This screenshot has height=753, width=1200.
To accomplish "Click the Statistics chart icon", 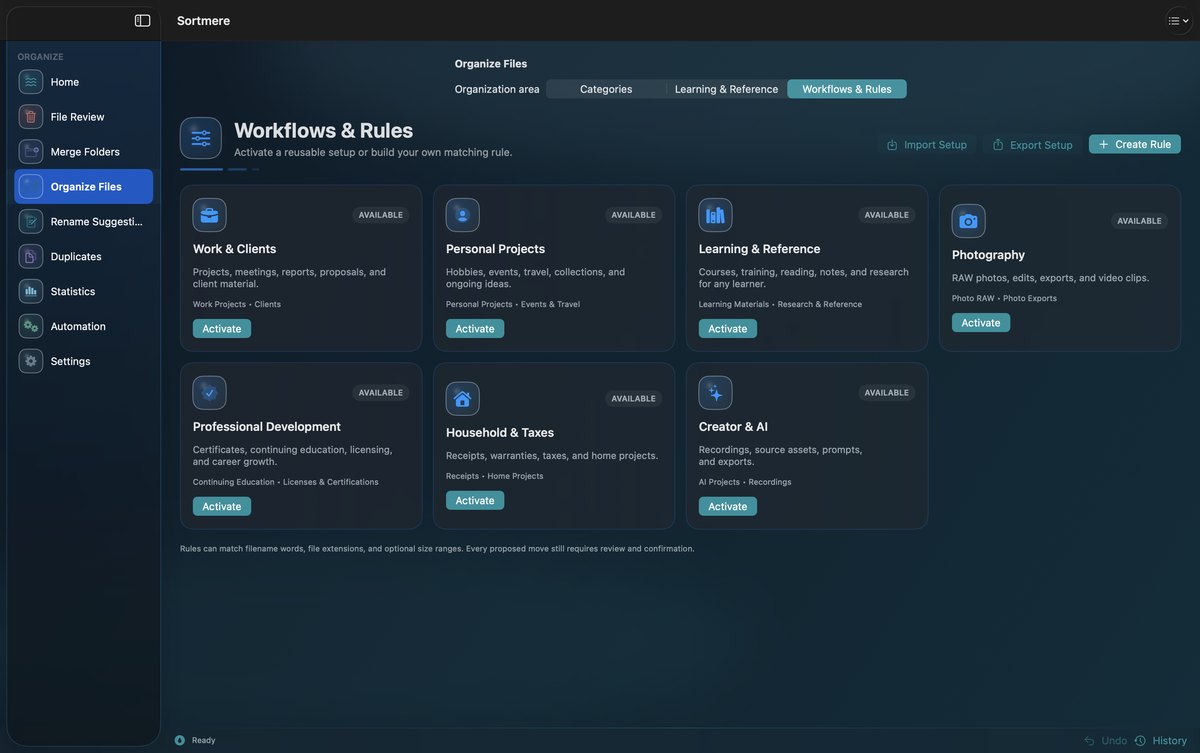I will coord(31,292).
